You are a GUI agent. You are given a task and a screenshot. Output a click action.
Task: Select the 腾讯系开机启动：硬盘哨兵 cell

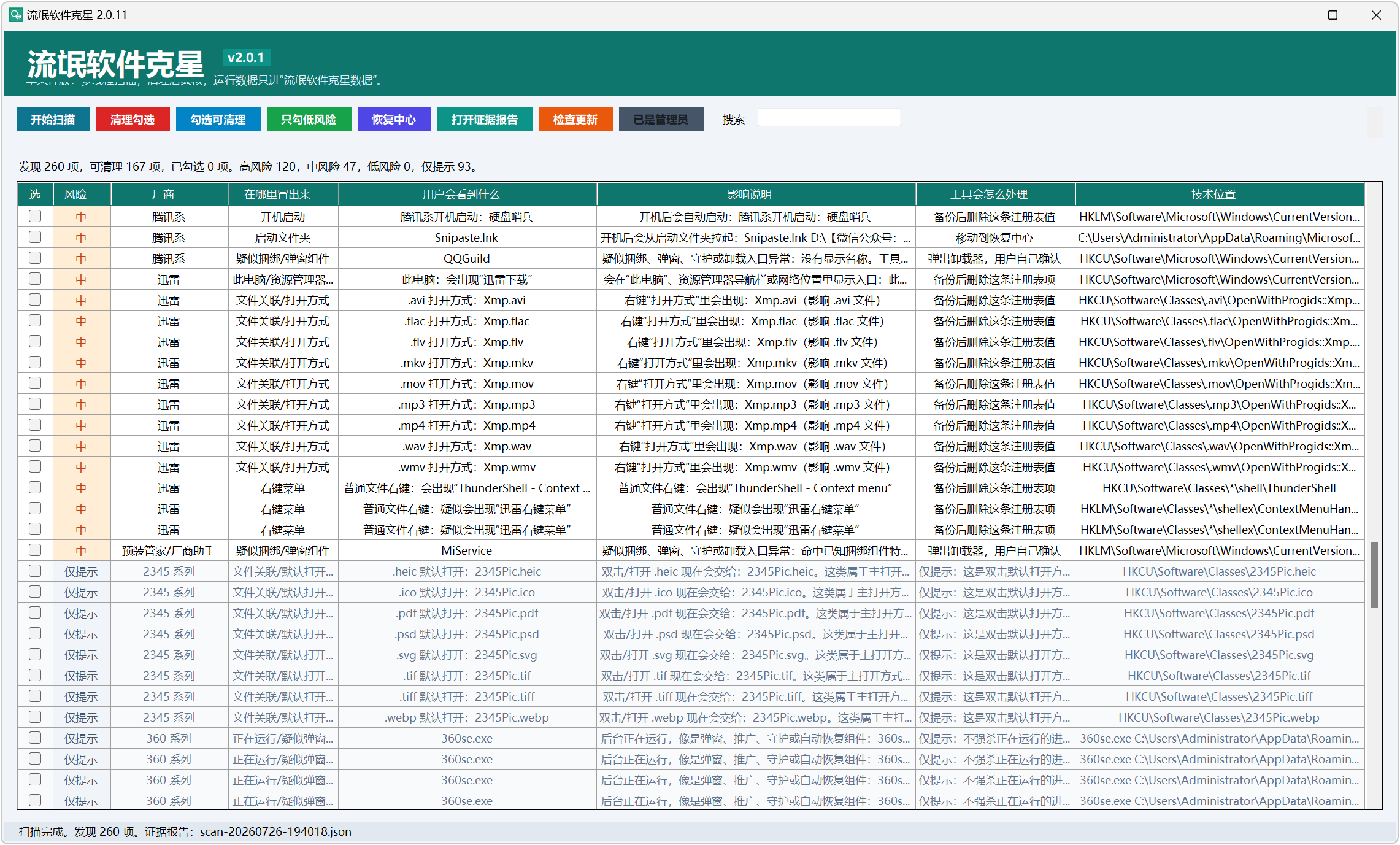[467, 217]
